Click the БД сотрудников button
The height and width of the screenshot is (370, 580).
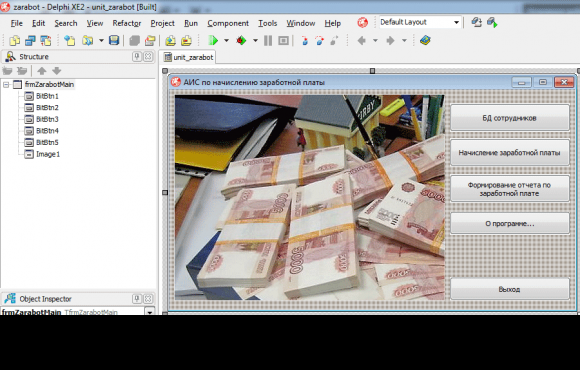(x=509, y=118)
